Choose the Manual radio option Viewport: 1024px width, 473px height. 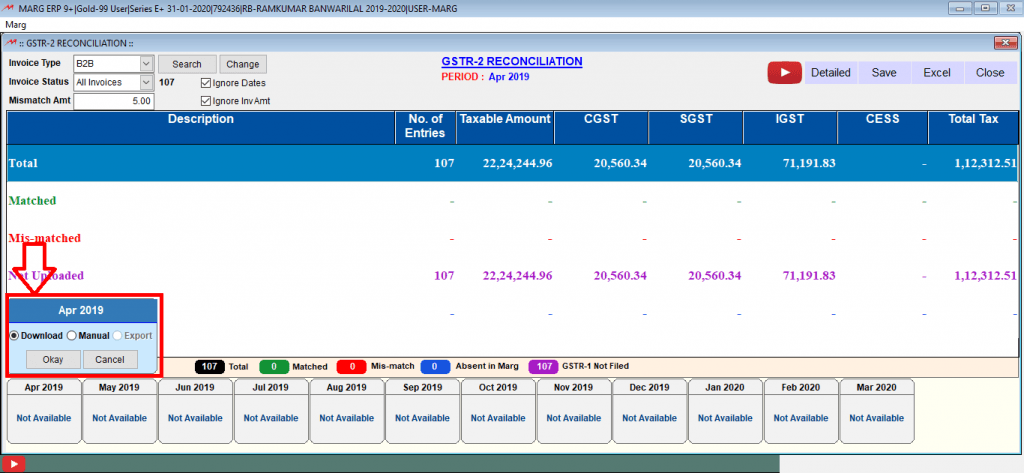tap(72, 336)
